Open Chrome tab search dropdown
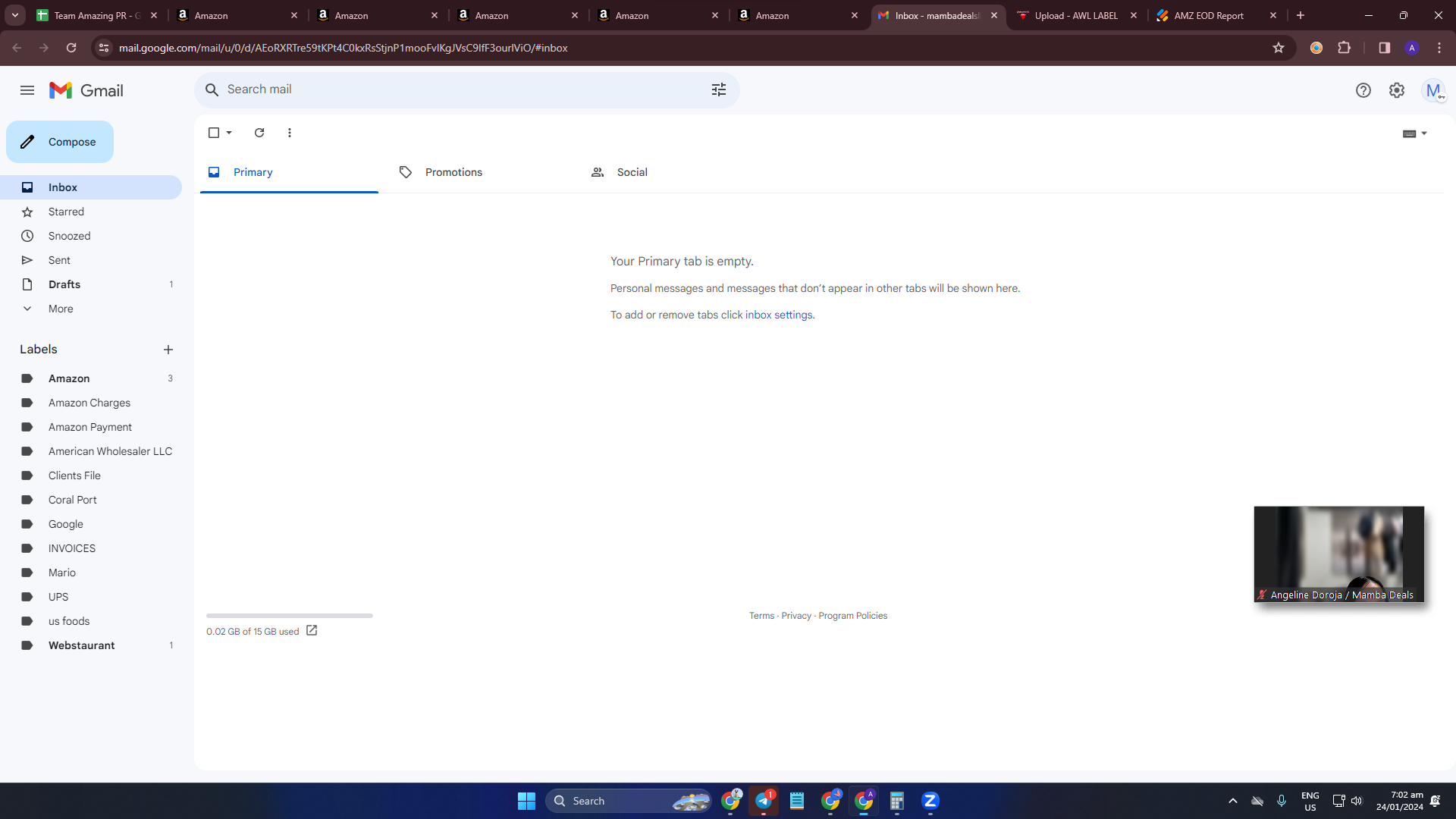Image resolution: width=1456 pixels, height=819 pixels. coord(15,15)
